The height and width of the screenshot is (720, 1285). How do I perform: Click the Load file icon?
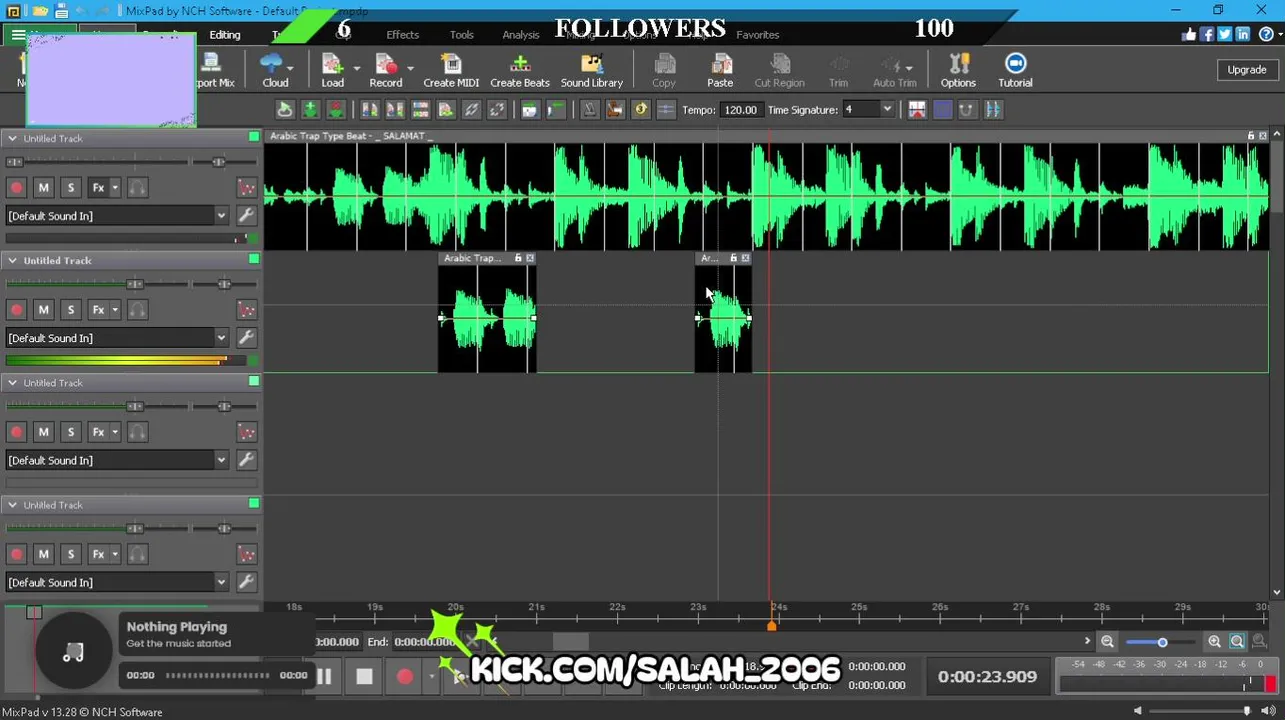[332, 70]
